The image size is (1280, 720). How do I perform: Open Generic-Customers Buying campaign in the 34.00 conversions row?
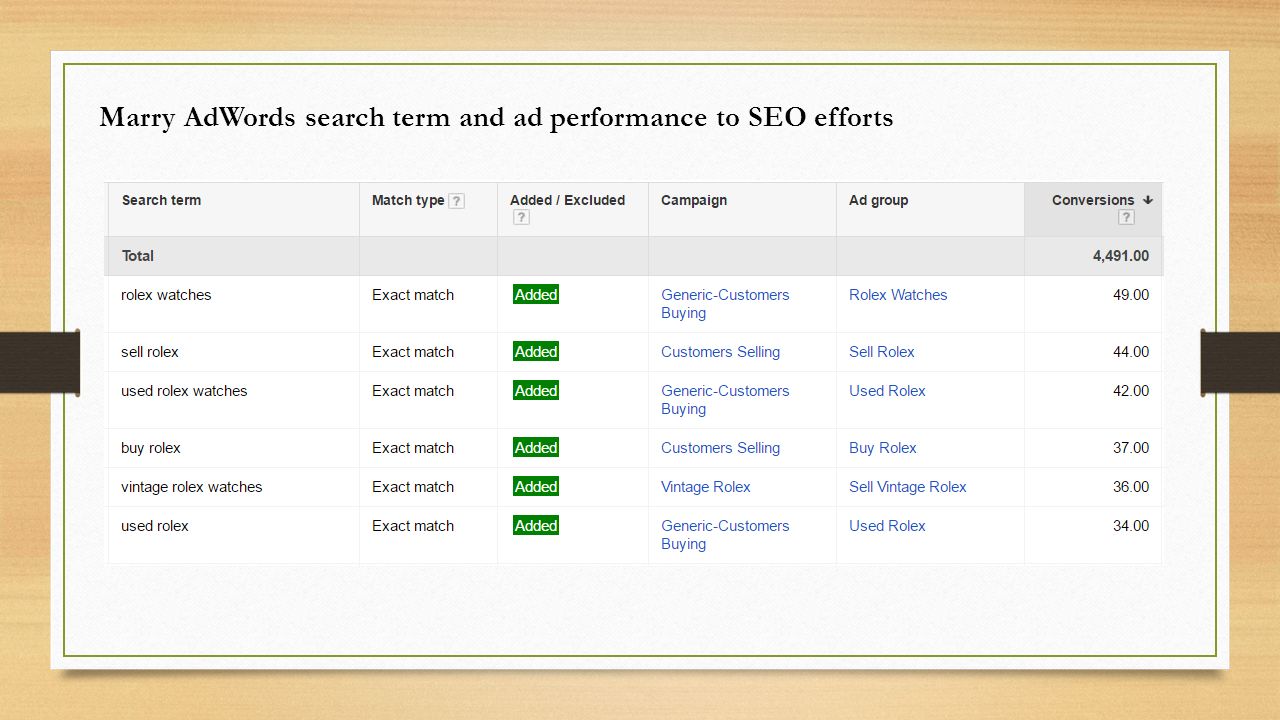coord(725,535)
